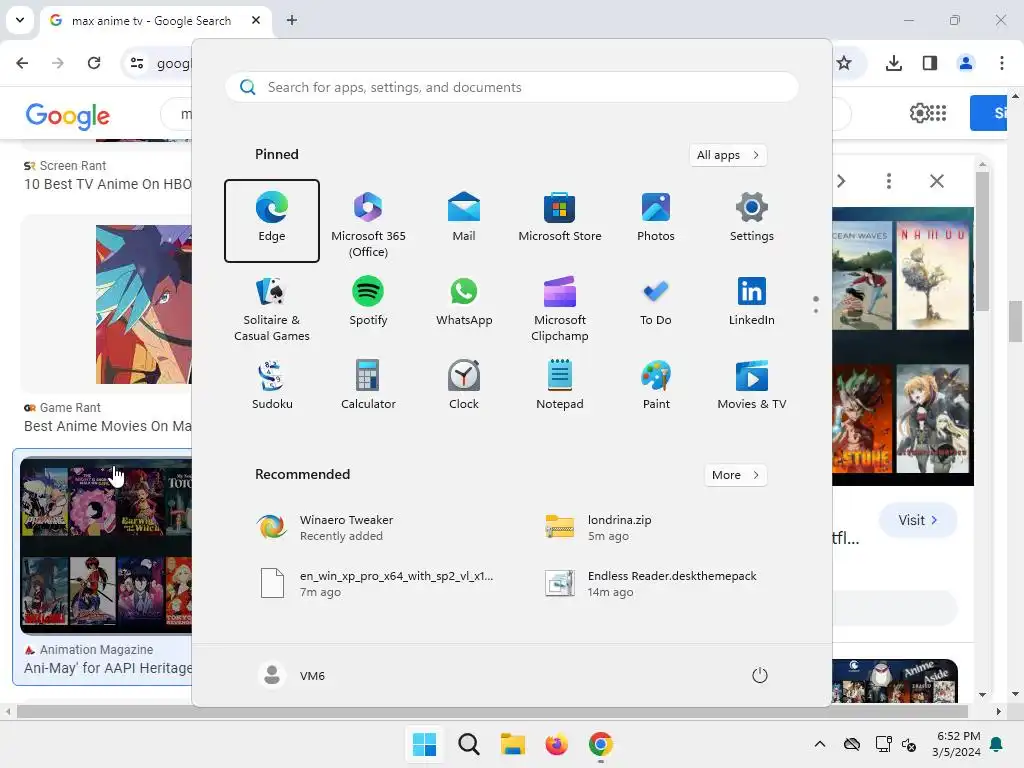Reload the Chrome page

tap(94, 63)
